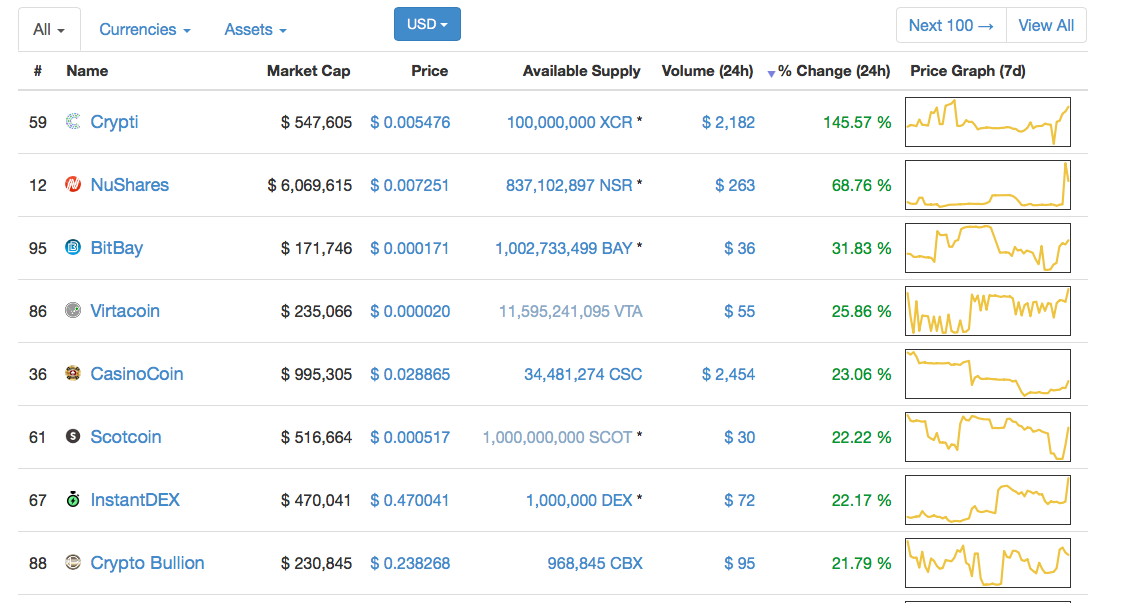Click supply 1,000,000,000 SCOT
The height and width of the screenshot is (603, 1123).
point(557,438)
